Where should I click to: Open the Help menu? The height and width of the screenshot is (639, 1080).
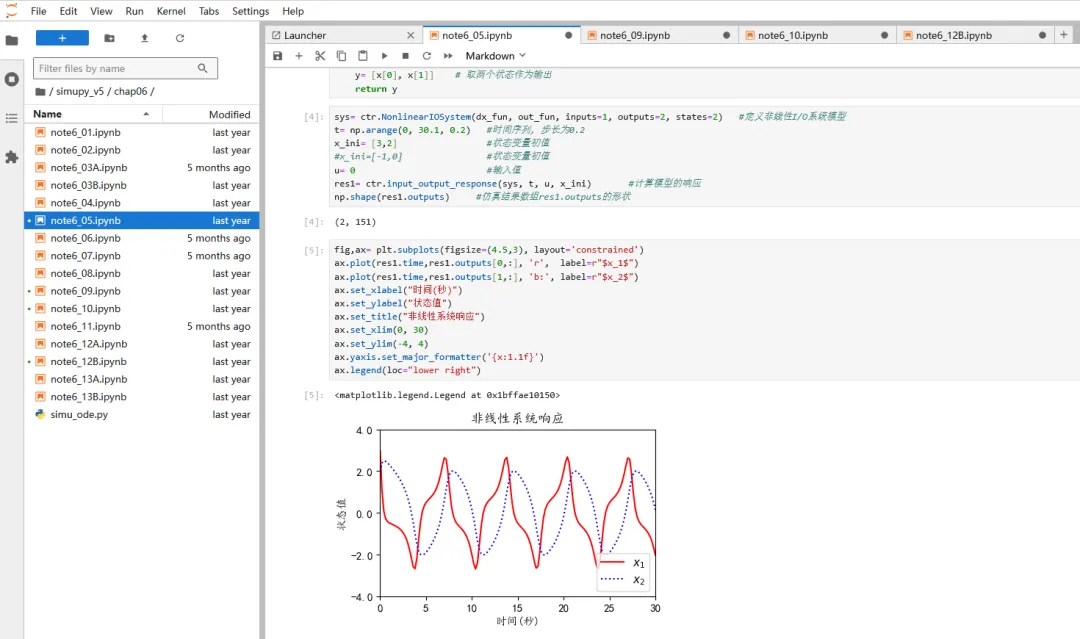pyautogui.click(x=293, y=11)
